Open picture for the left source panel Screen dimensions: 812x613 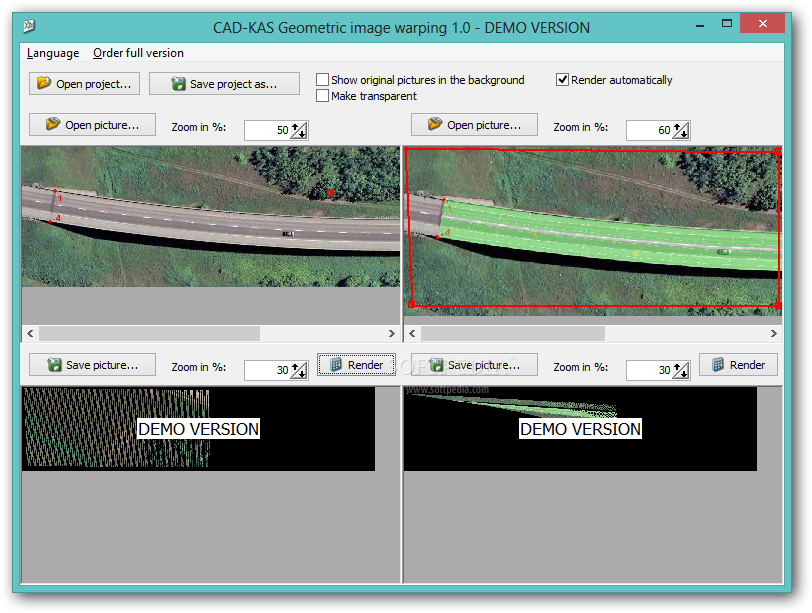92,125
